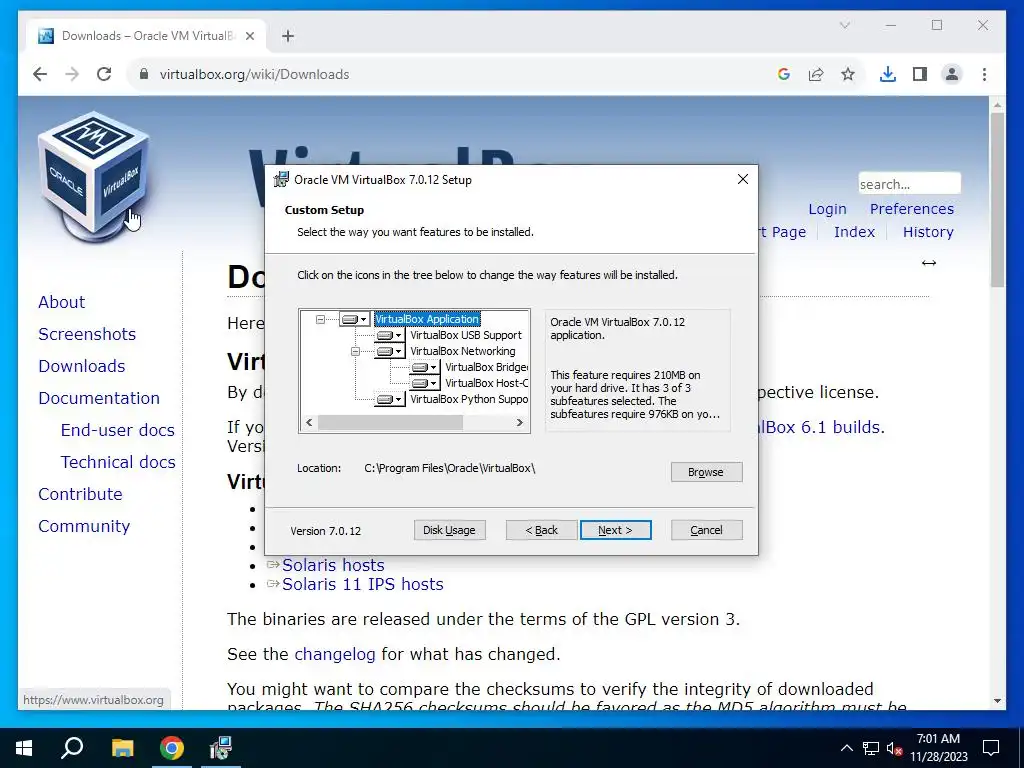The height and width of the screenshot is (768, 1024).
Task: Open the Windows Start menu
Action: click(x=24, y=748)
